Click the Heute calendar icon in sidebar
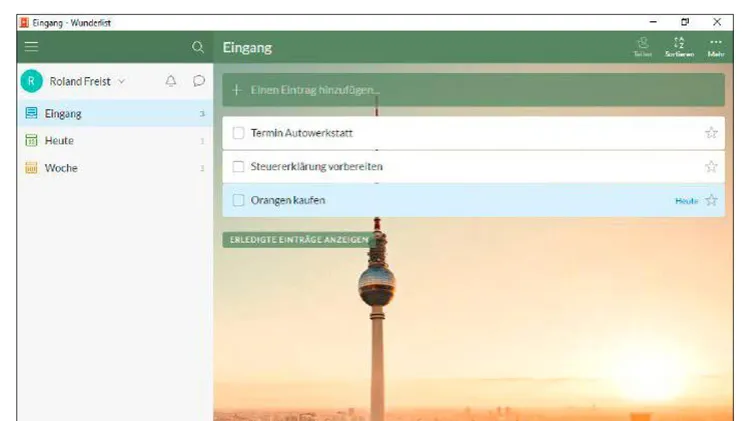Image resolution: width=750 pixels, height=421 pixels. click(31, 140)
